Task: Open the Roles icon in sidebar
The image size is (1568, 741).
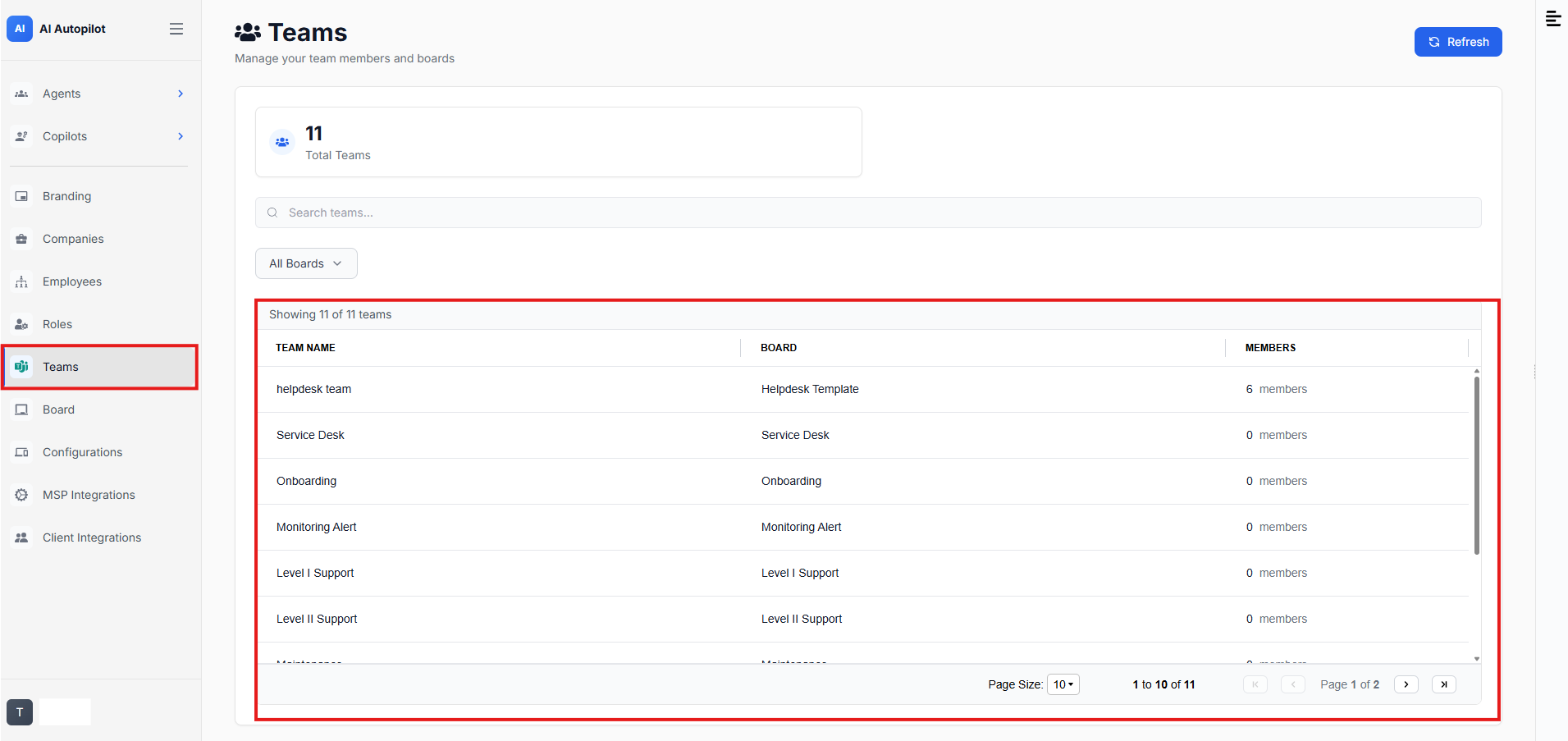Action: 21,324
